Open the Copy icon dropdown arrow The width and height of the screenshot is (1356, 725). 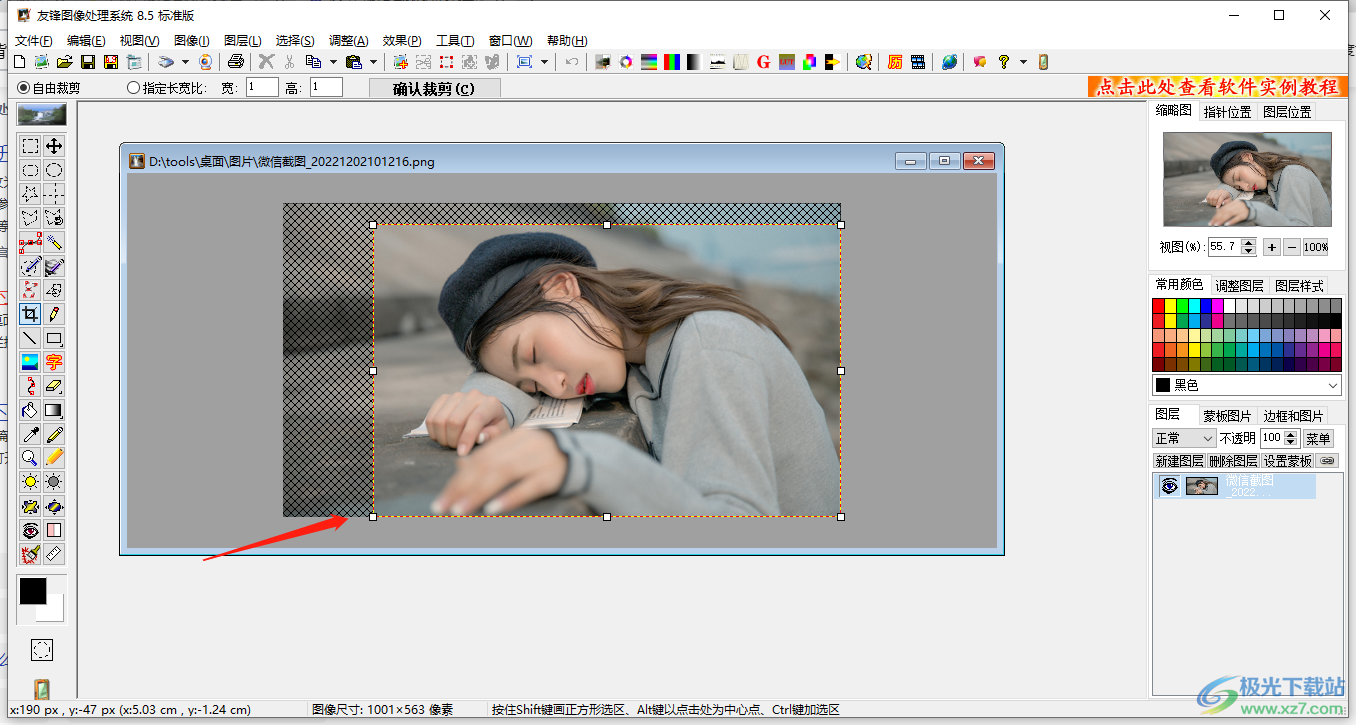click(x=333, y=62)
